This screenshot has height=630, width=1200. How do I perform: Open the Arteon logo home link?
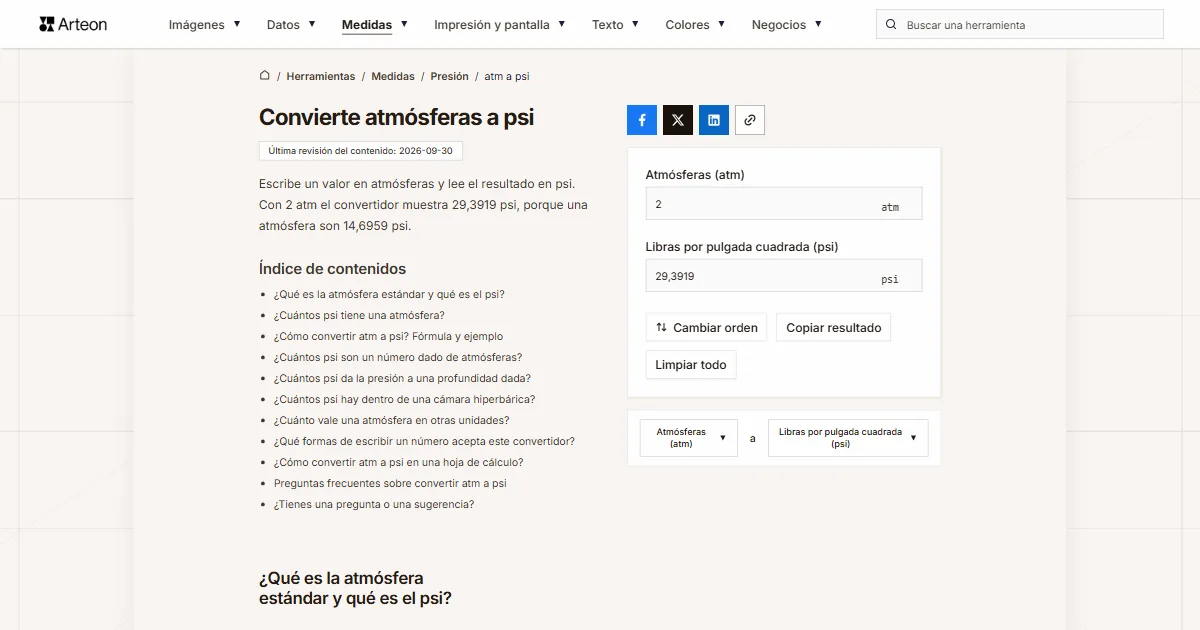[x=73, y=24]
